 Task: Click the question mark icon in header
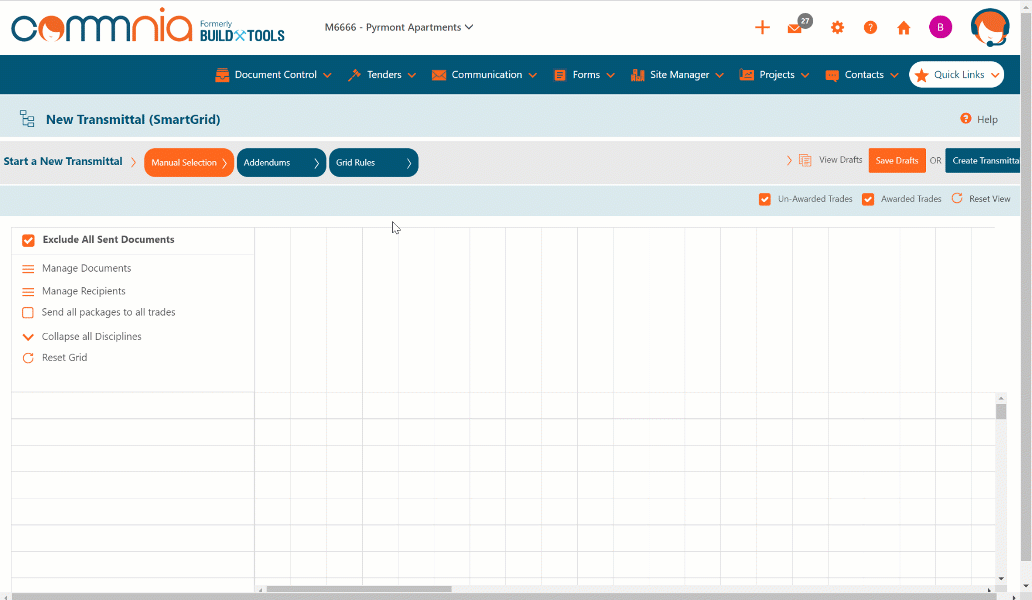point(870,28)
